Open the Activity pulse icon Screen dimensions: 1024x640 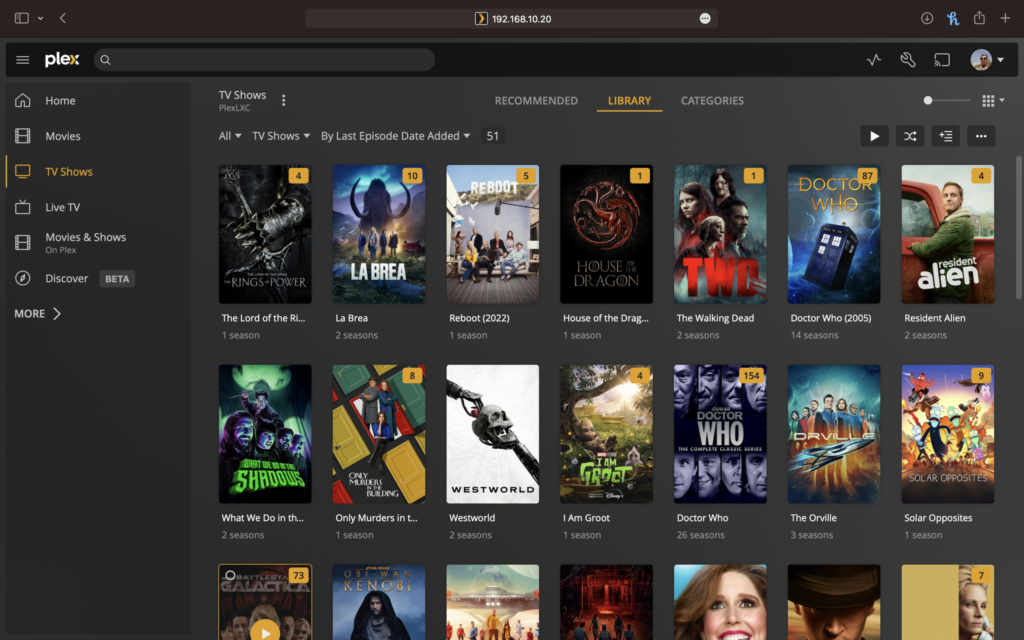click(874, 59)
